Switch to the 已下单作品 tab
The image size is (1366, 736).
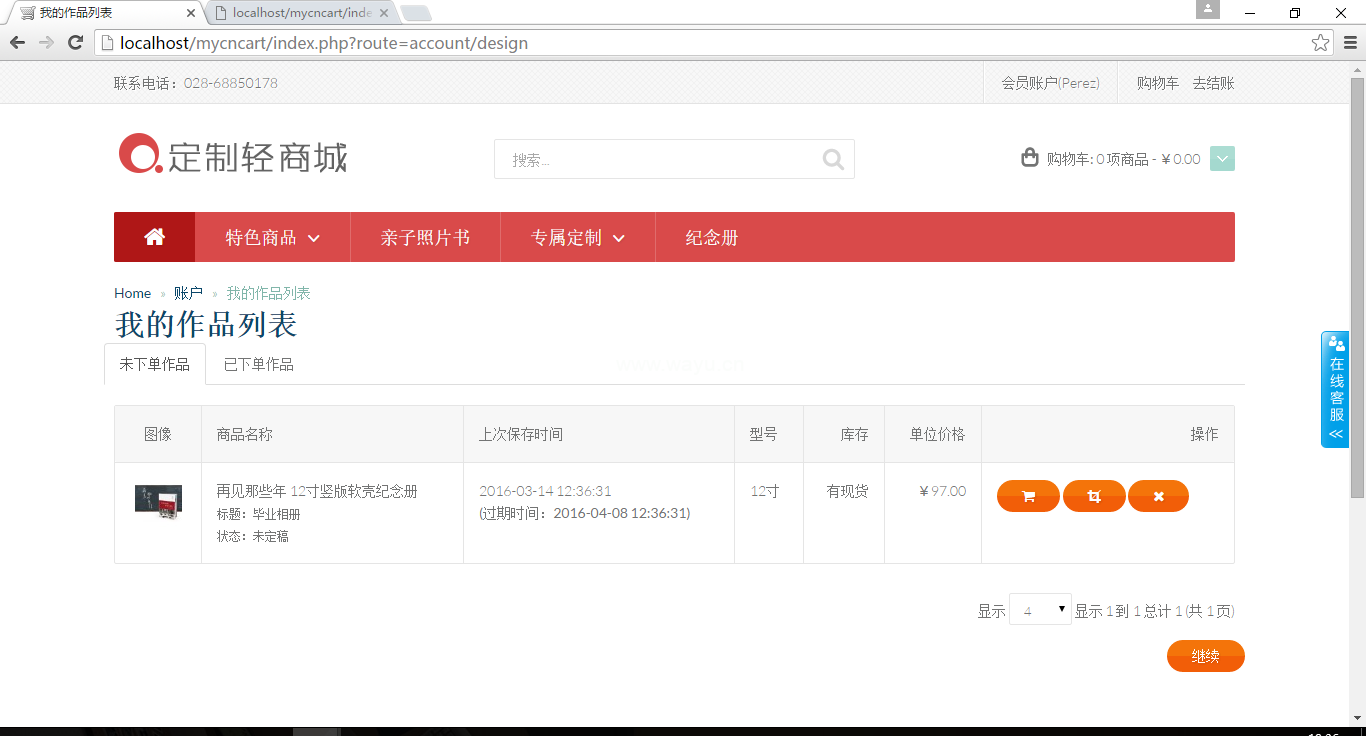(x=259, y=364)
